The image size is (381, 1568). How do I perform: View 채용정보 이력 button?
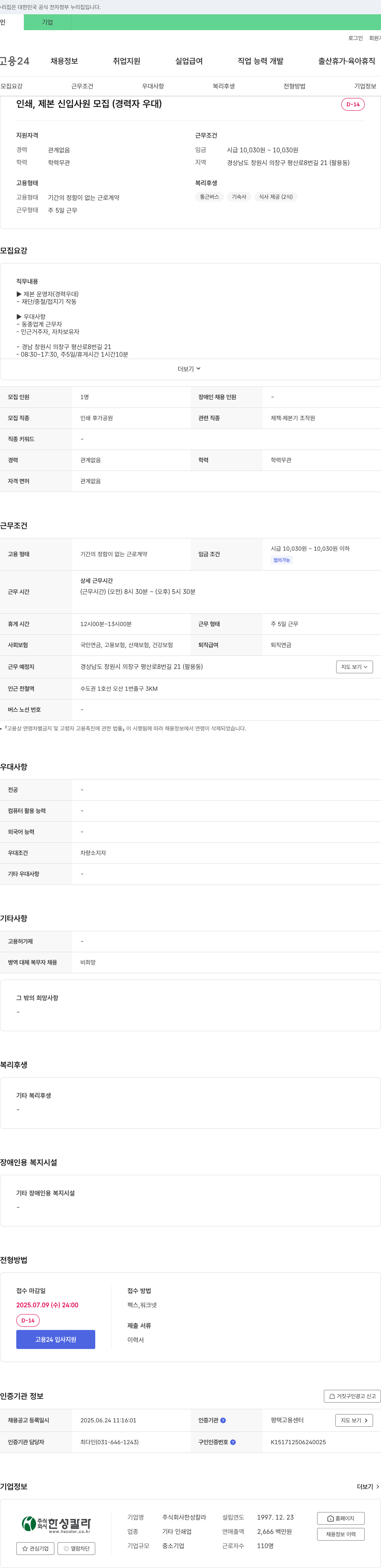(x=341, y=1534)
